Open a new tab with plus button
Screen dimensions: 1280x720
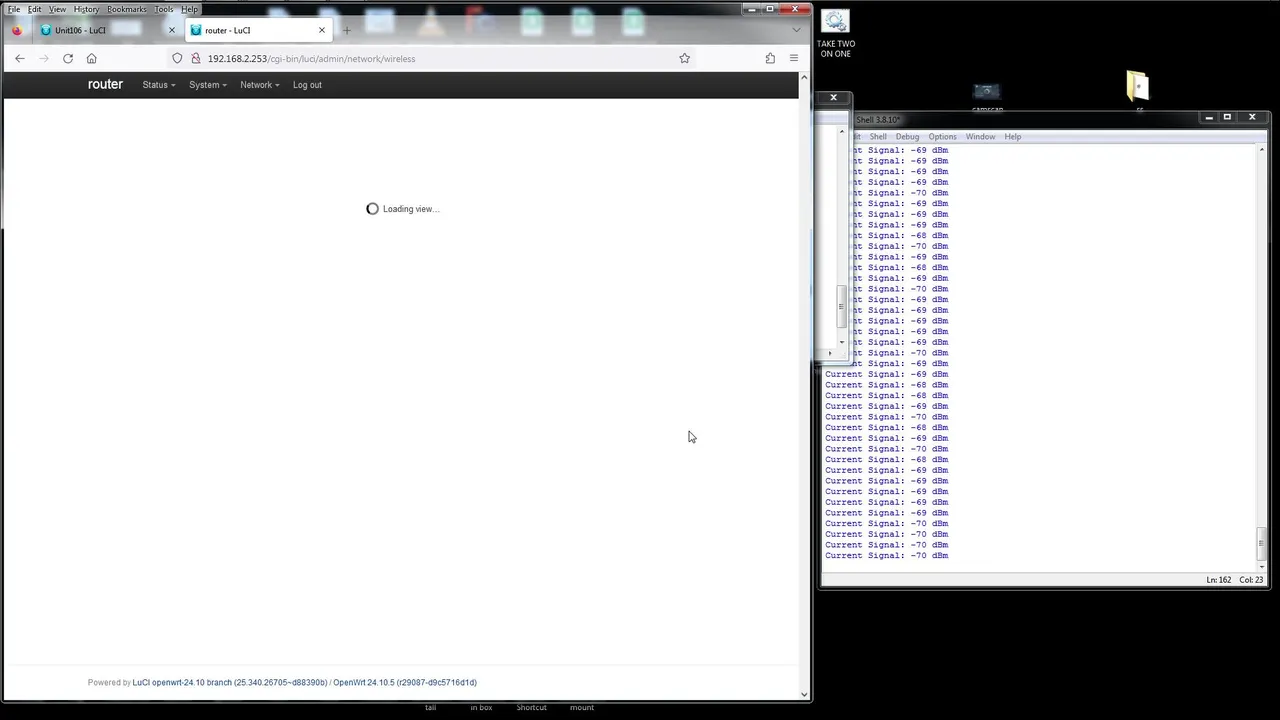[x=347, y=30]
